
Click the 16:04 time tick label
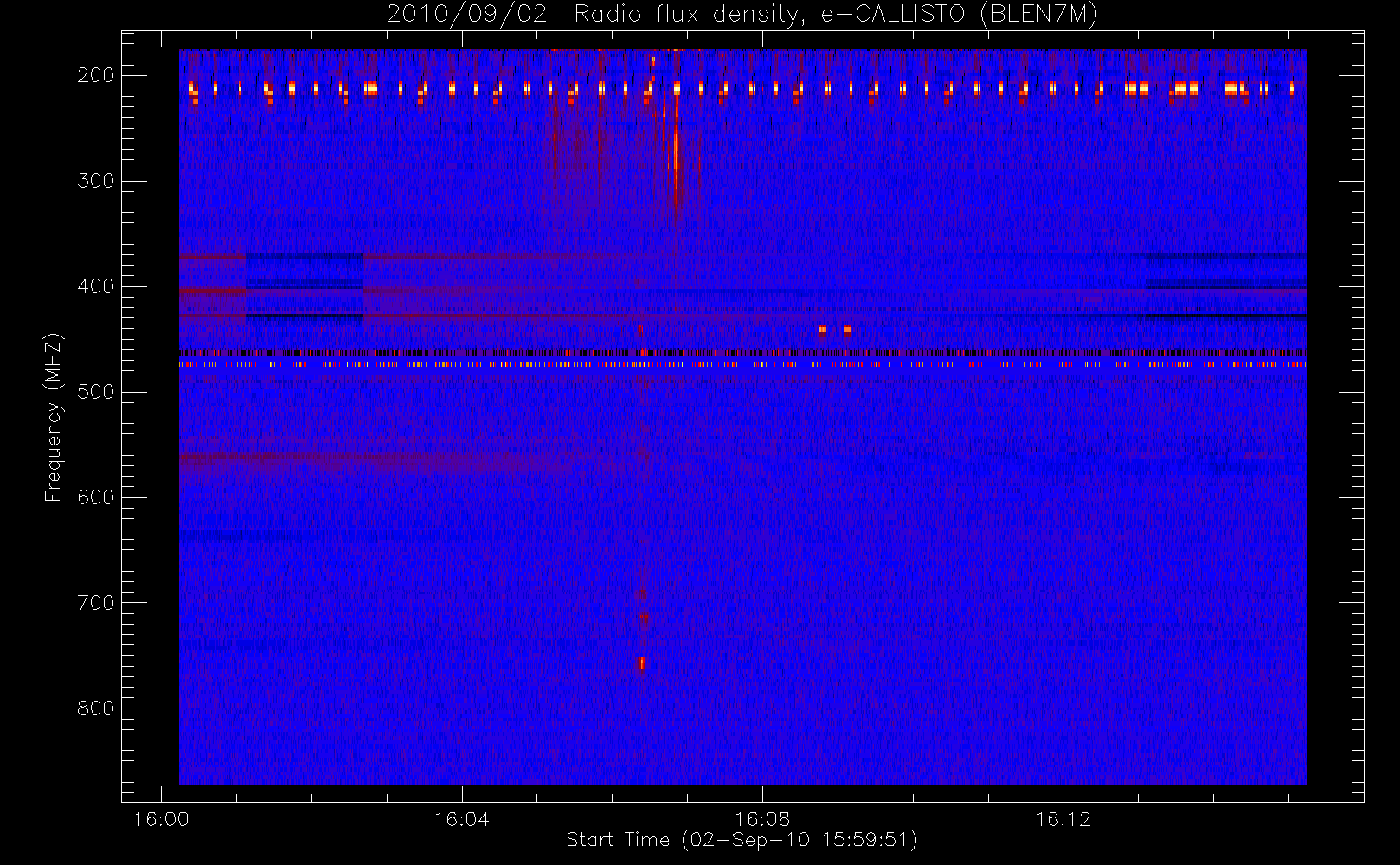[x=461, y=819]
